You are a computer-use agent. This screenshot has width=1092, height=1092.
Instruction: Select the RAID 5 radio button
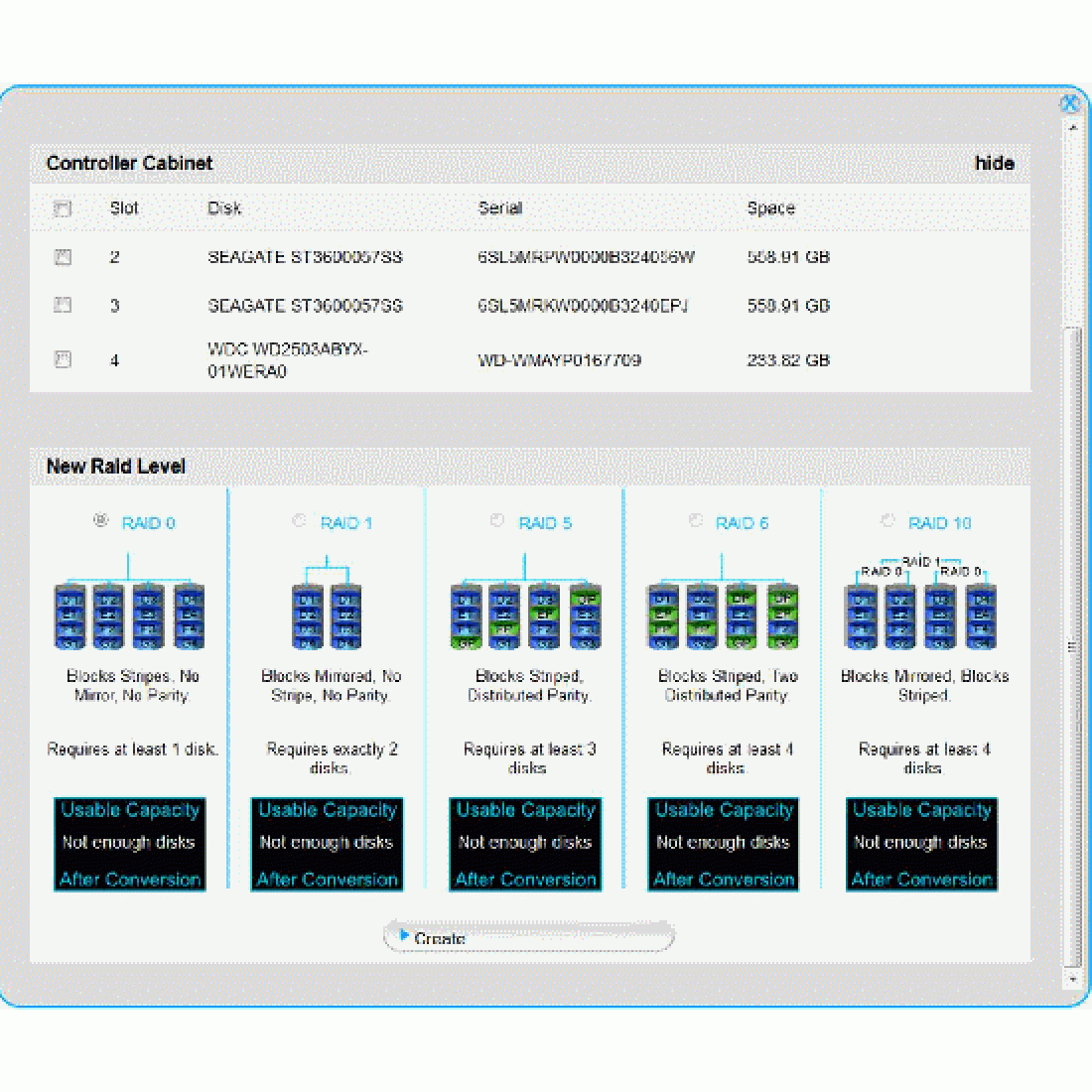pyautogui.click(x=496, y=520)
